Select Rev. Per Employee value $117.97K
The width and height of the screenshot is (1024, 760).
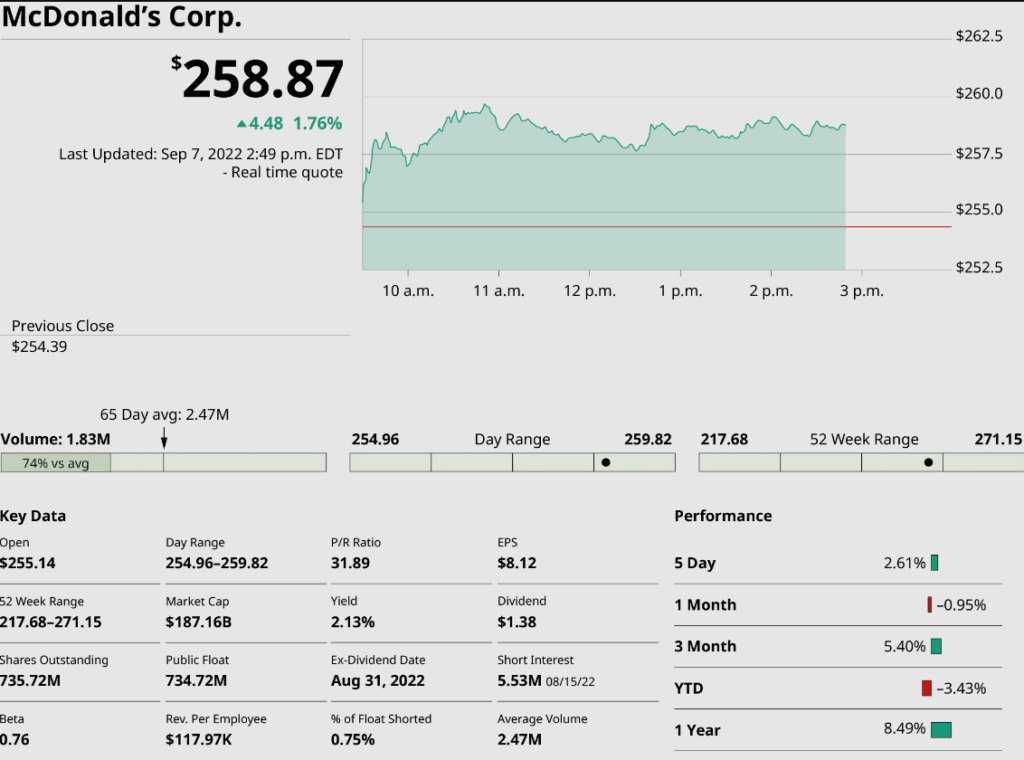[x=199, y=740]
